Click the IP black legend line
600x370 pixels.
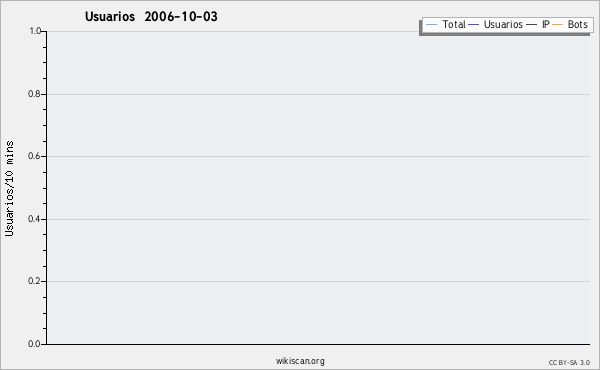(x=532, y=25)
